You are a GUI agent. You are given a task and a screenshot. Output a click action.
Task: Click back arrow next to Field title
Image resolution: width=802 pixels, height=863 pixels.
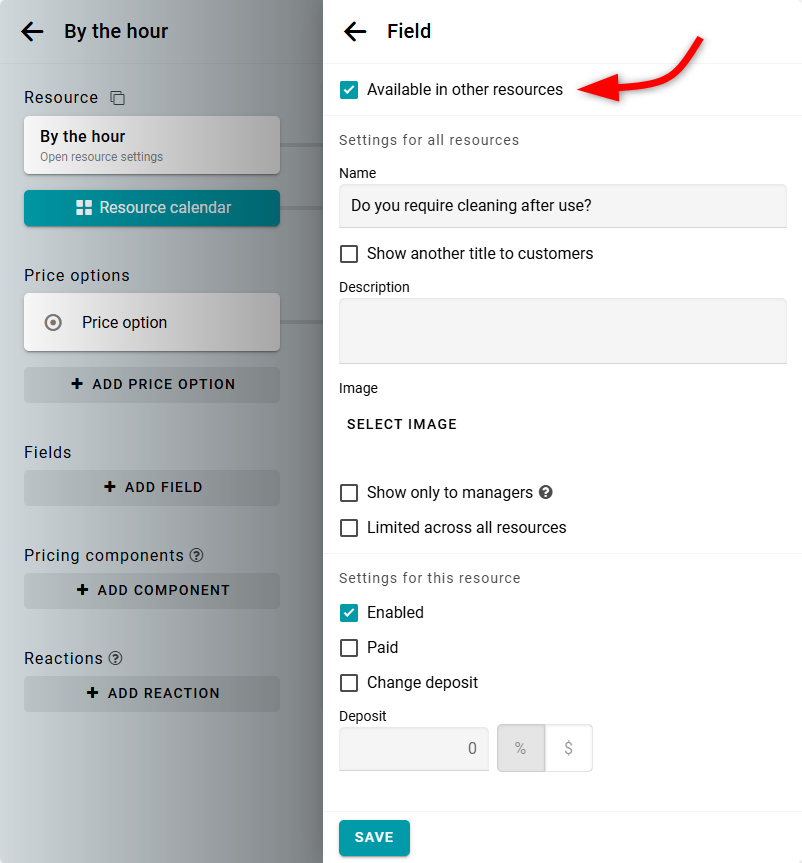click(x=355, y=32)
